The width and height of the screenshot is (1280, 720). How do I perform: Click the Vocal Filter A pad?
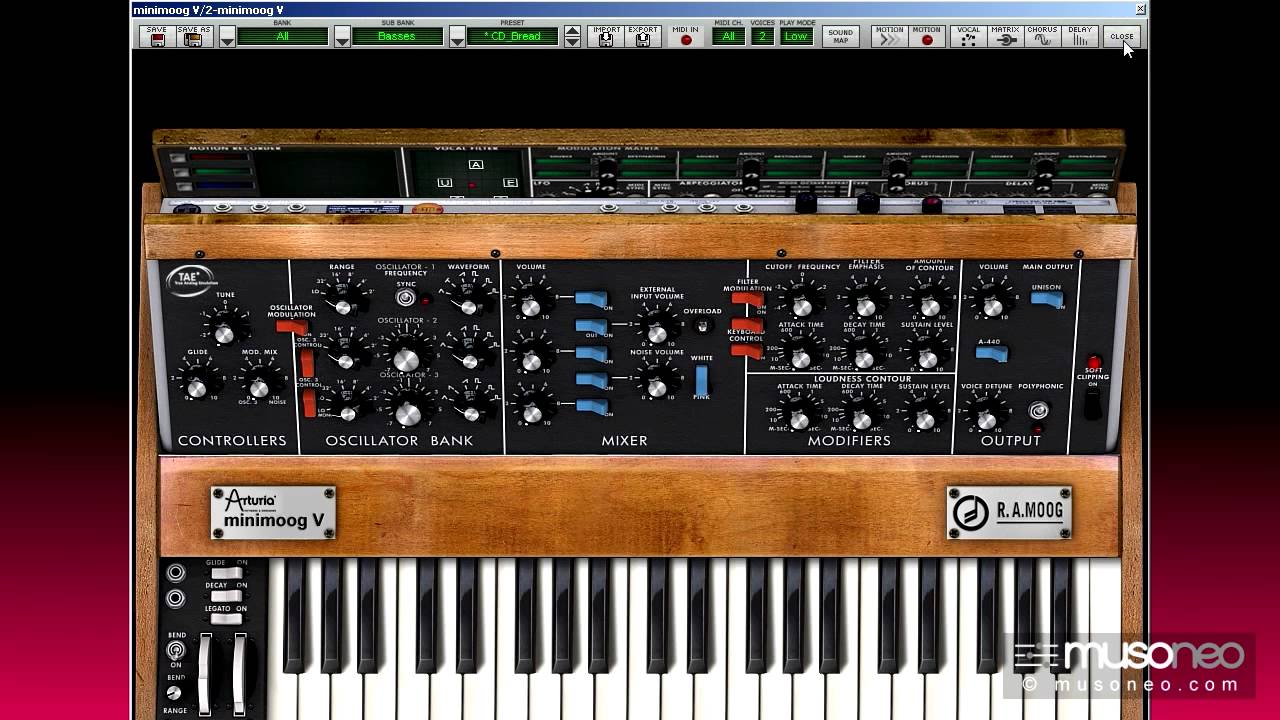[x=476, y=165]
